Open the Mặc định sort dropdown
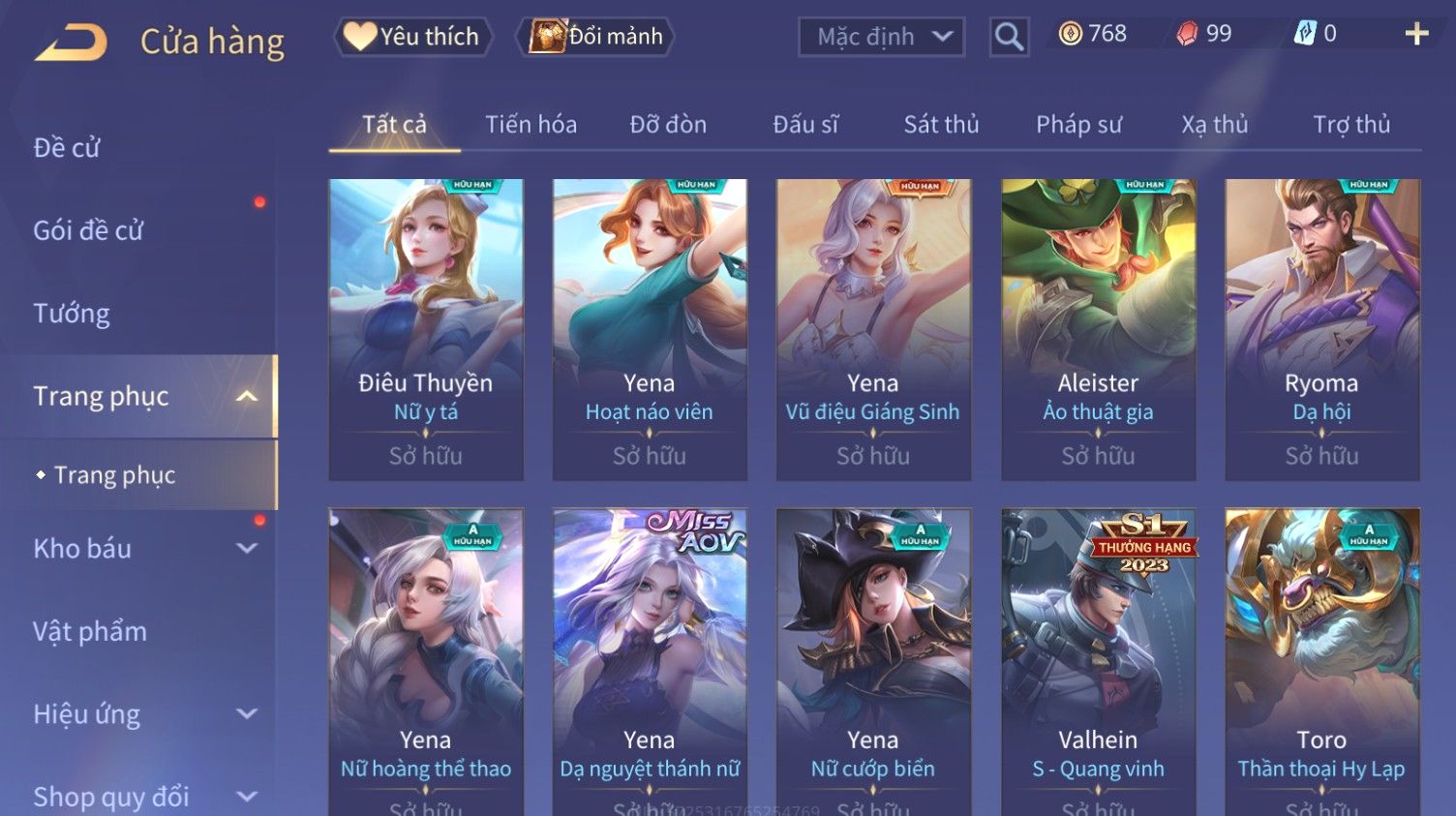The height and width of the screenshot is (816, 1456). (x=881, y=37)
